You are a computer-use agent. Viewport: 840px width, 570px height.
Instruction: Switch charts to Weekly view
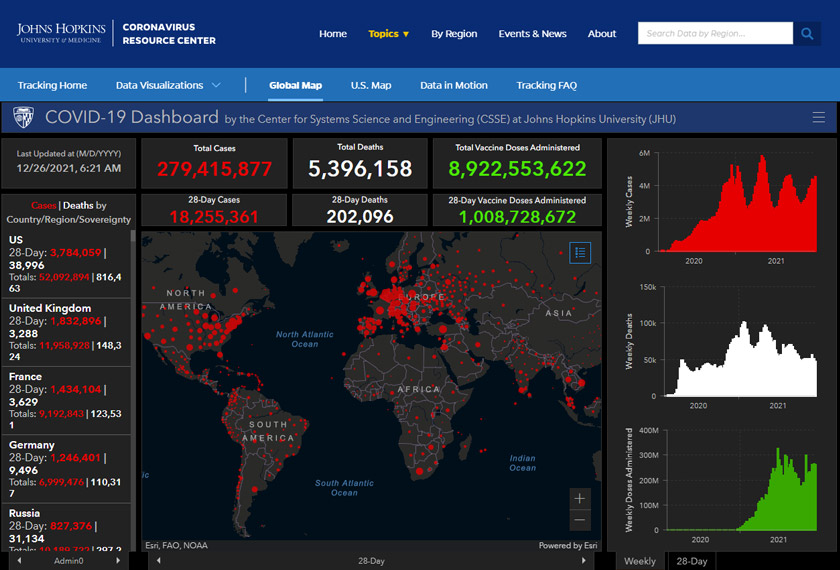(x=640, y=561)
